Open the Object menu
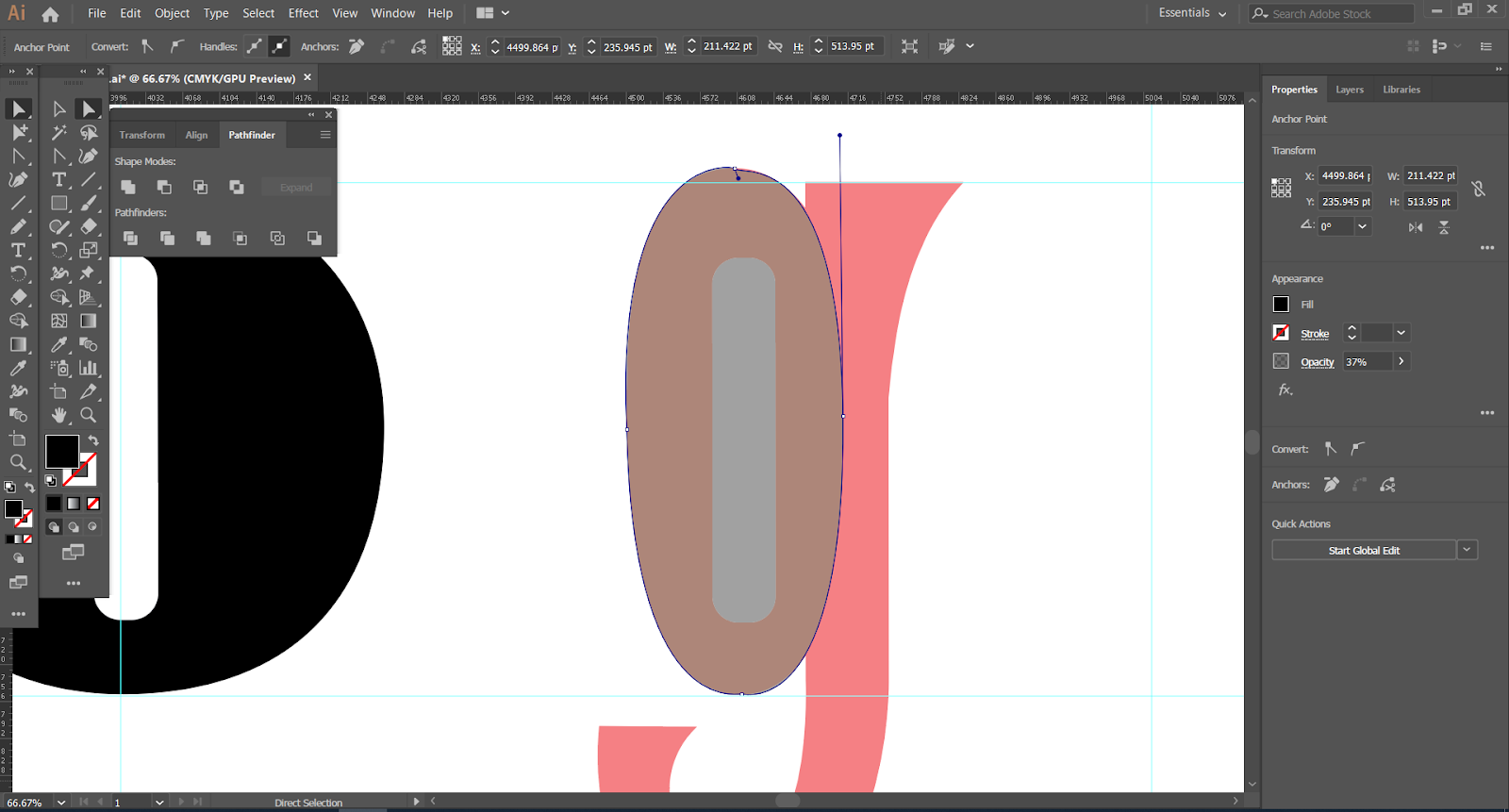This screenshot has height=812, width=1509. click(x=173, y=13)
